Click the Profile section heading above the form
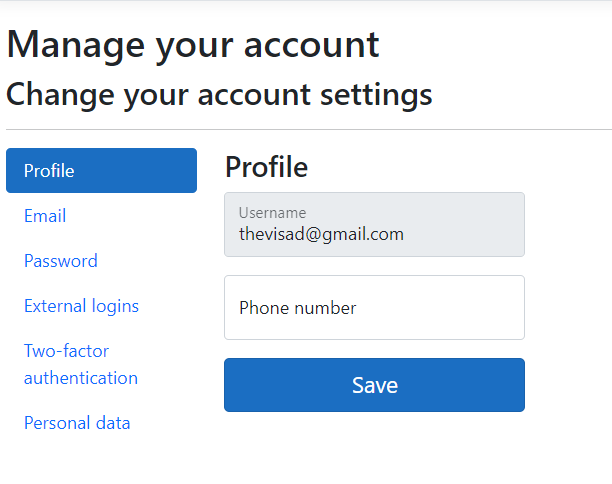612x484 pixels. pos(266,167)
